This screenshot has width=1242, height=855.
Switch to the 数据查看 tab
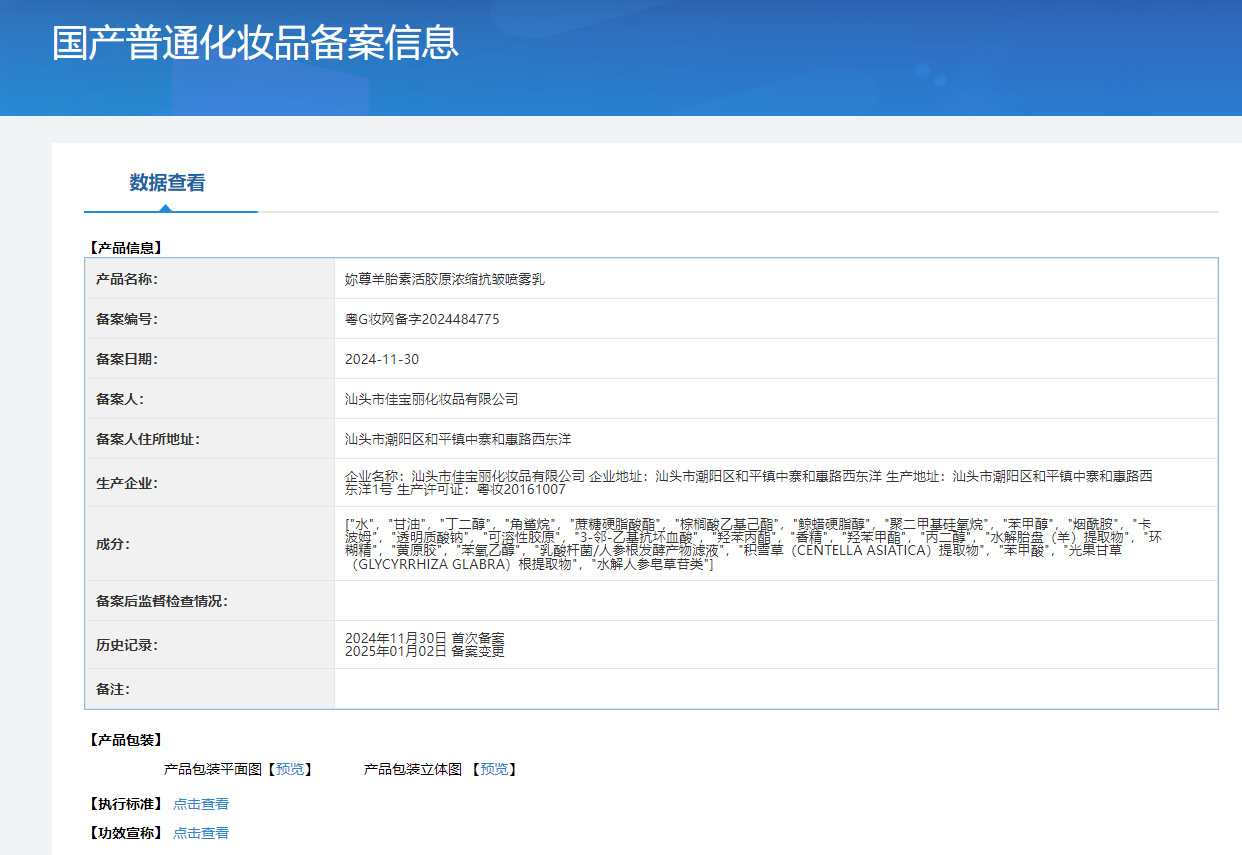click(167, 183)
